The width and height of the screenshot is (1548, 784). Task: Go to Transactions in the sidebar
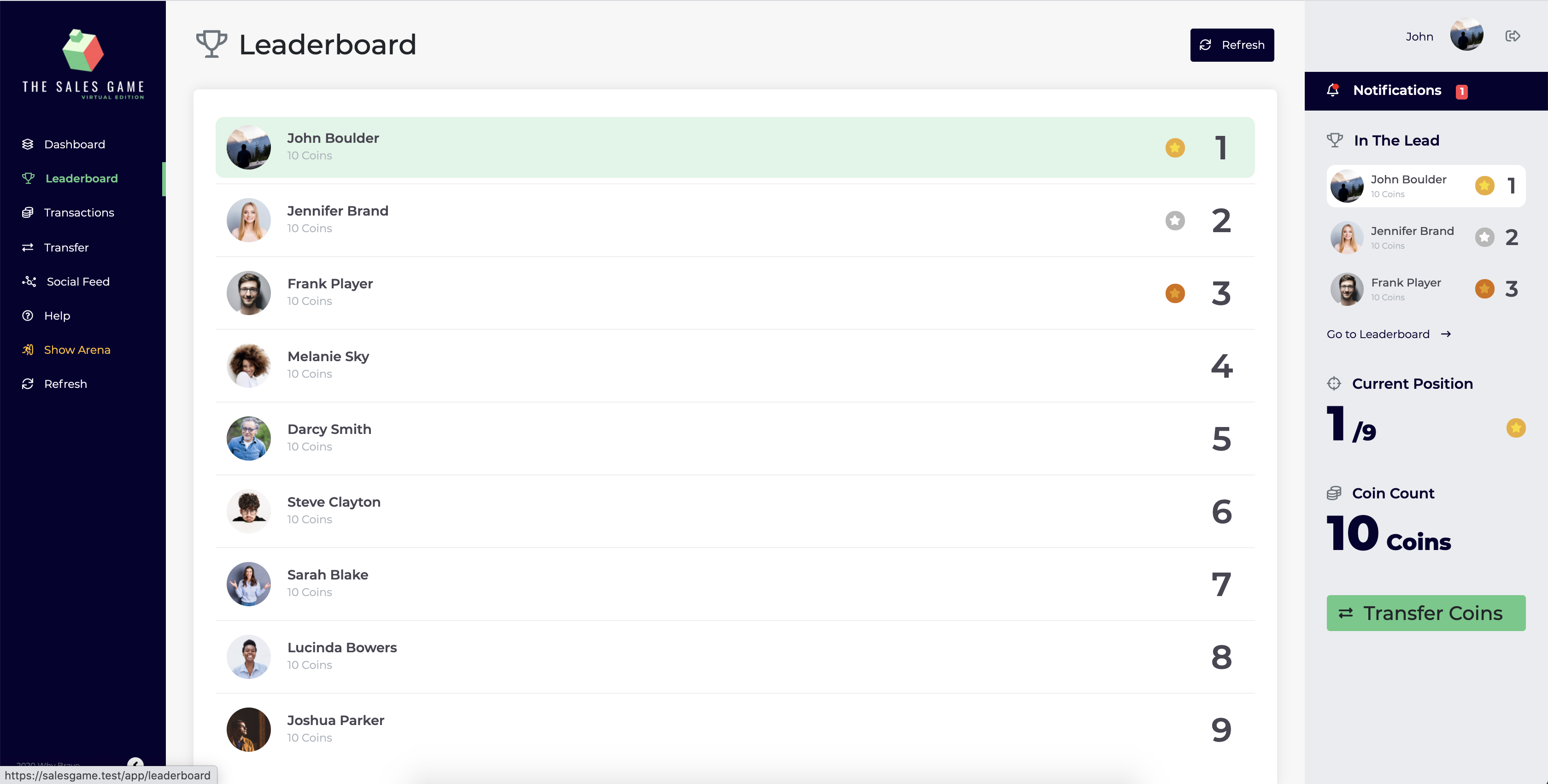(x=79, y=213)
